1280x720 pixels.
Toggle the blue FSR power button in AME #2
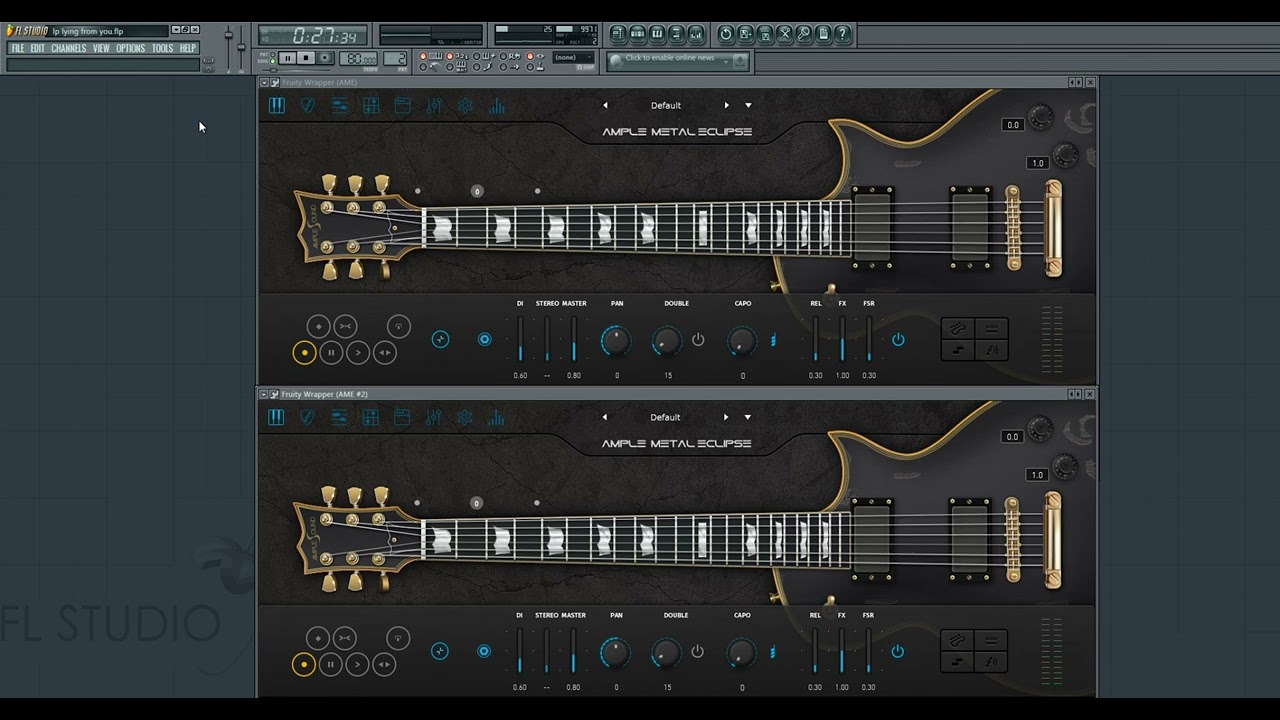[898, 651]
